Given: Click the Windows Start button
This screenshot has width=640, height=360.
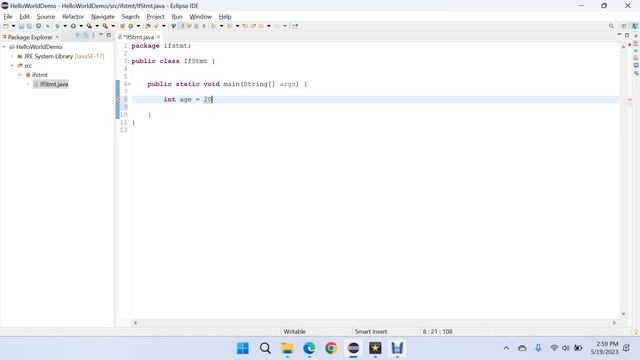Looking at the screenshot, I should pyautogui.click(x=243, y=348).
